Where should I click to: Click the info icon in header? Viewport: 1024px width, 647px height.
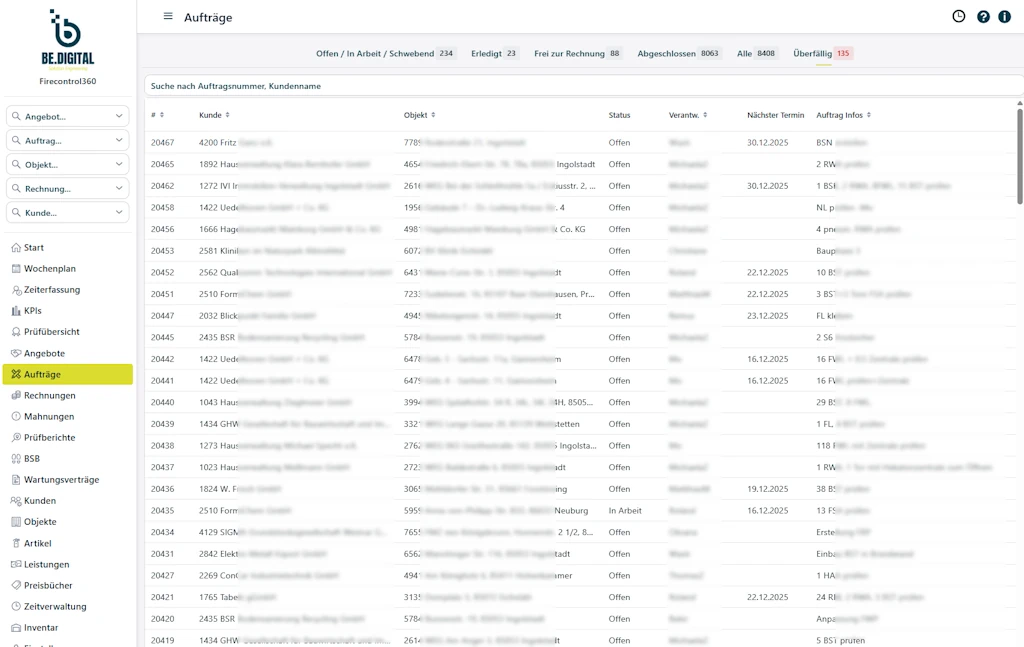(x=1005, y=17)
